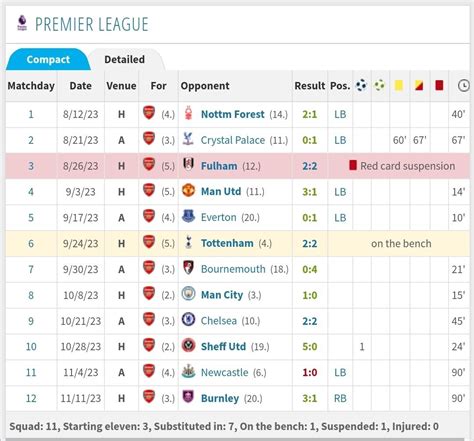Screen dimensions: 474x441
Task: Open the 1:0 result against Newcastle
Action: coord(310,372)
